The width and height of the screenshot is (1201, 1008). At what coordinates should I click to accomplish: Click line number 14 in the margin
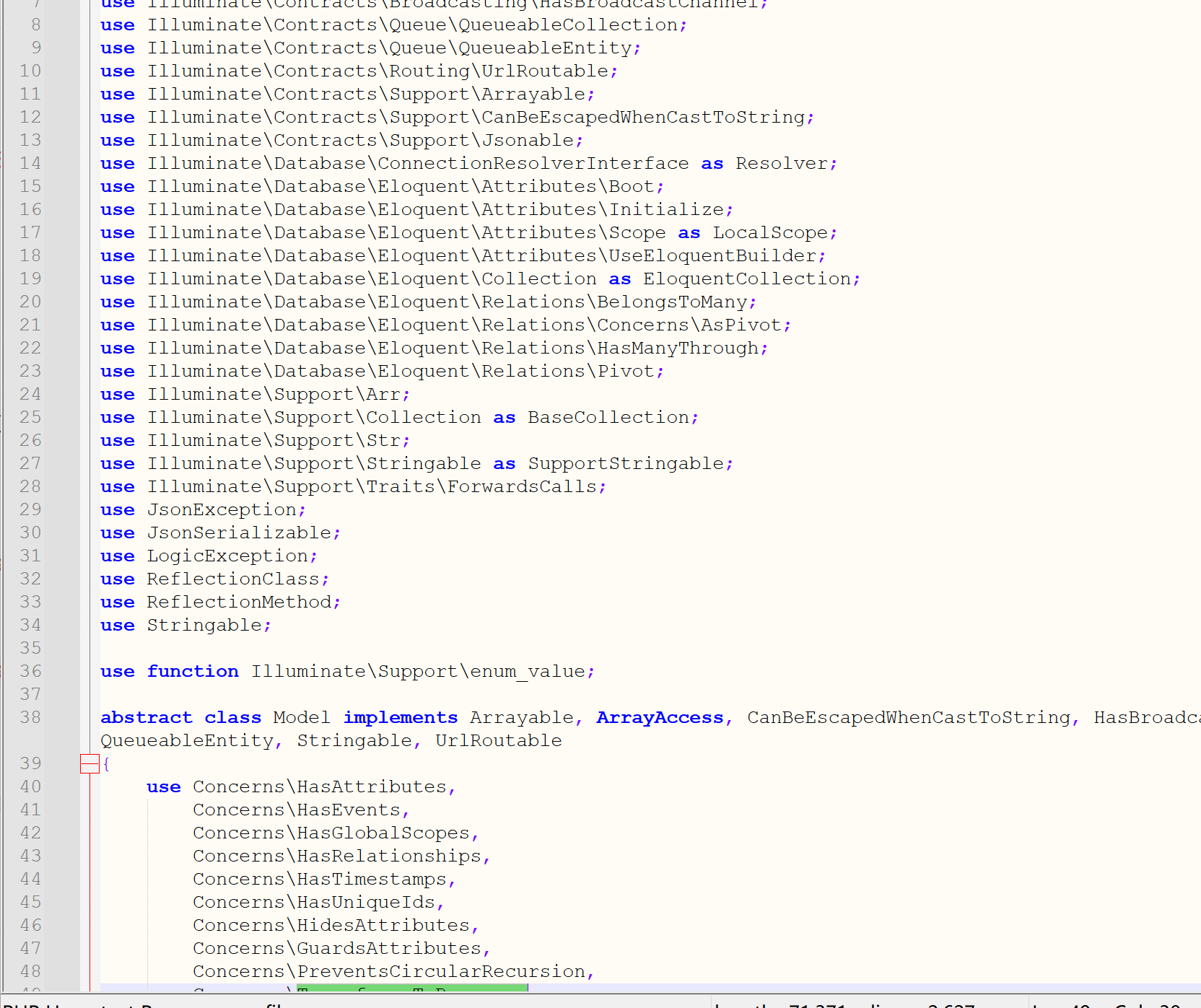pos(30,163)
